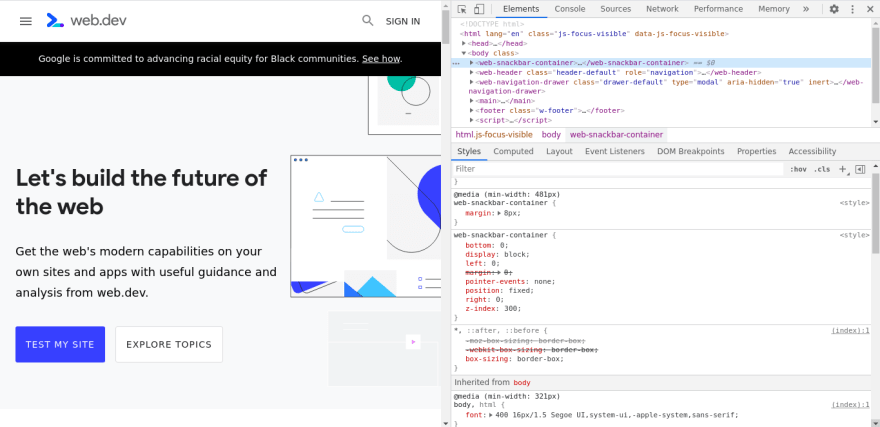
Task: Click the pointer-events: none declaration
Action: 510,282
